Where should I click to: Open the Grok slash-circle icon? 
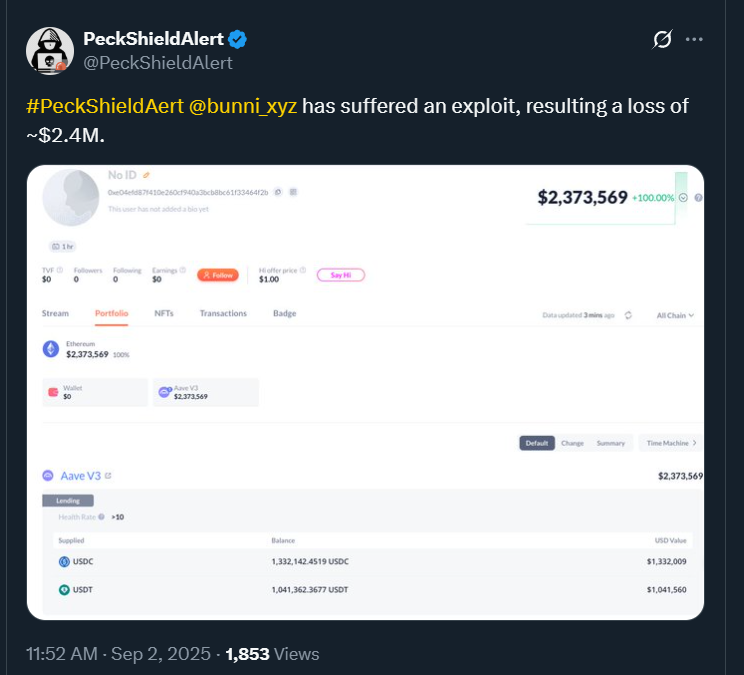pyautogui.click(x=662, y=39)
